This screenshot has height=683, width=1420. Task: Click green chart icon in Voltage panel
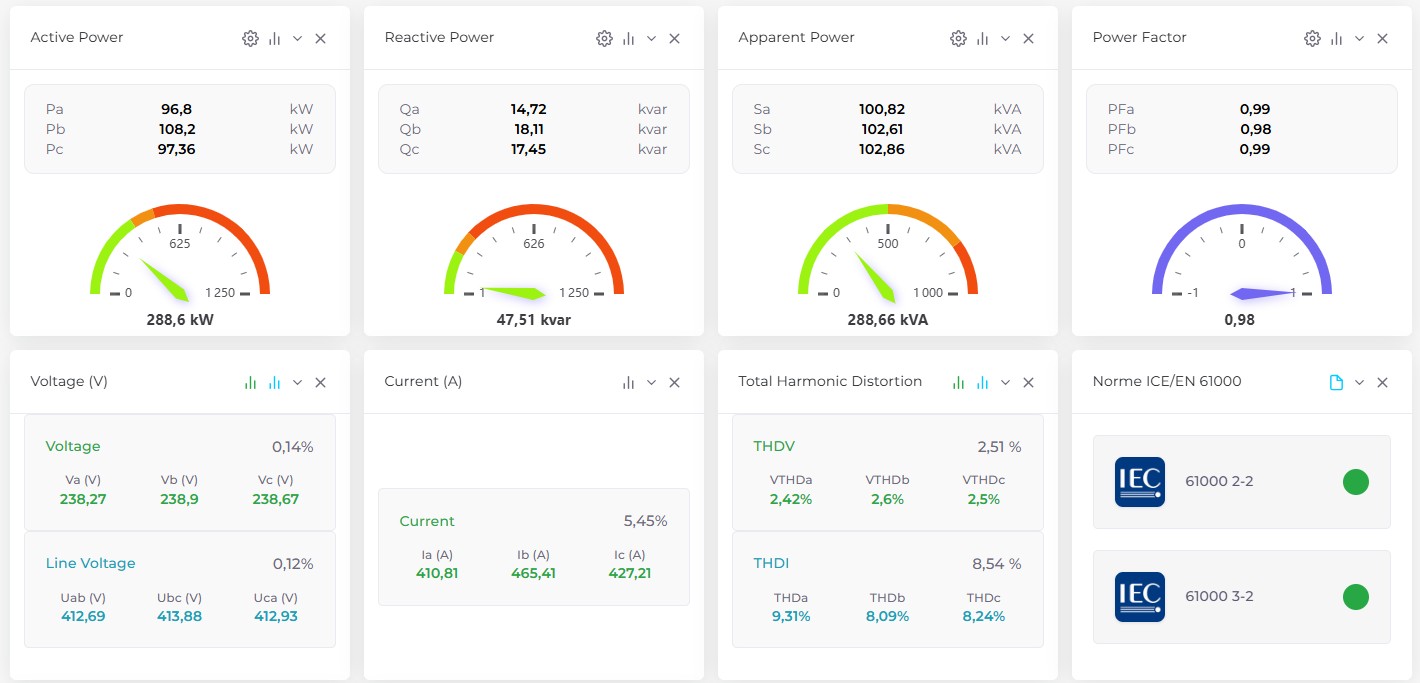[250, 382]
